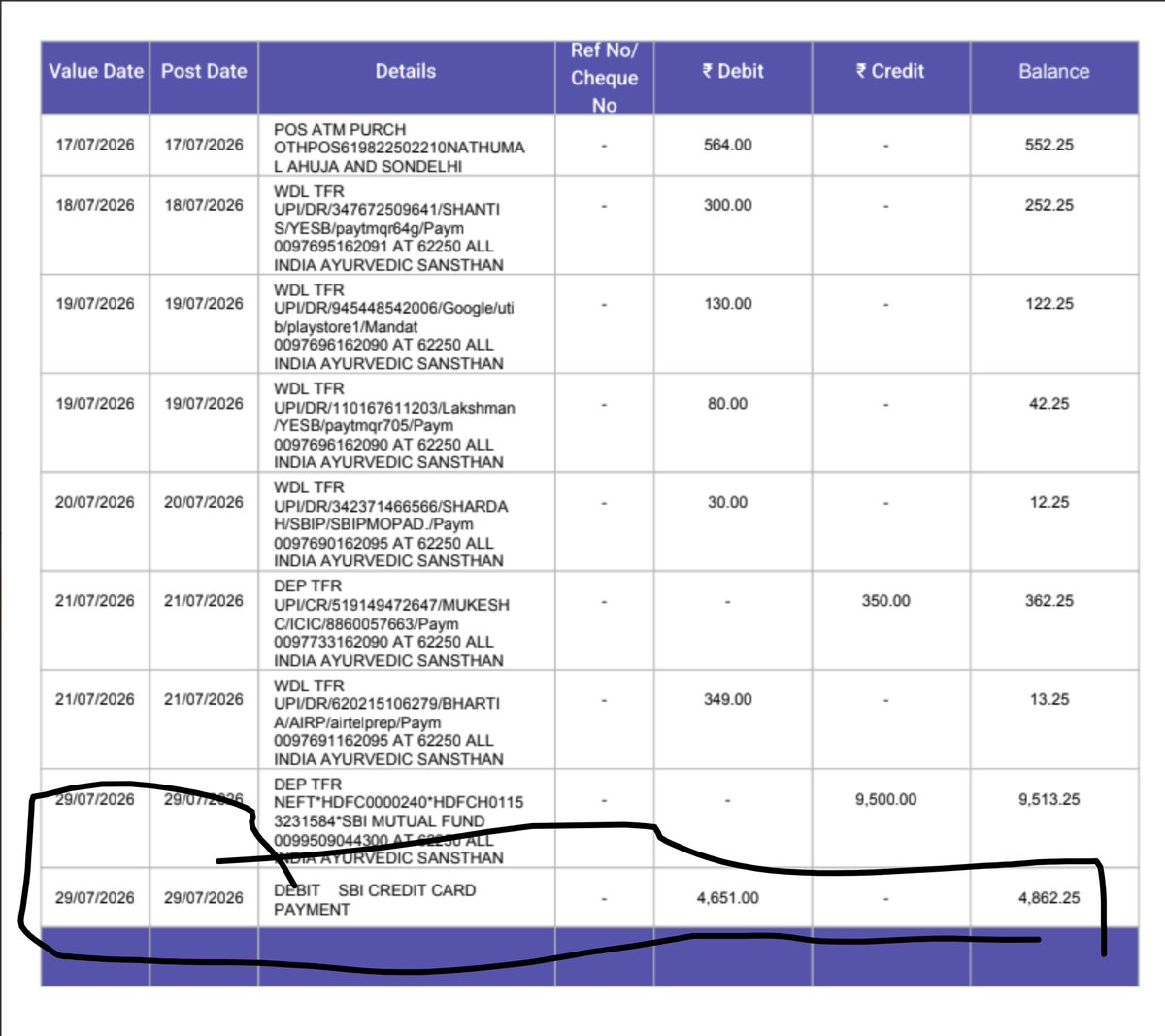Select the POS ATM PURCH transaction details
This screenshot has width=1165, height=1036.
399,148
